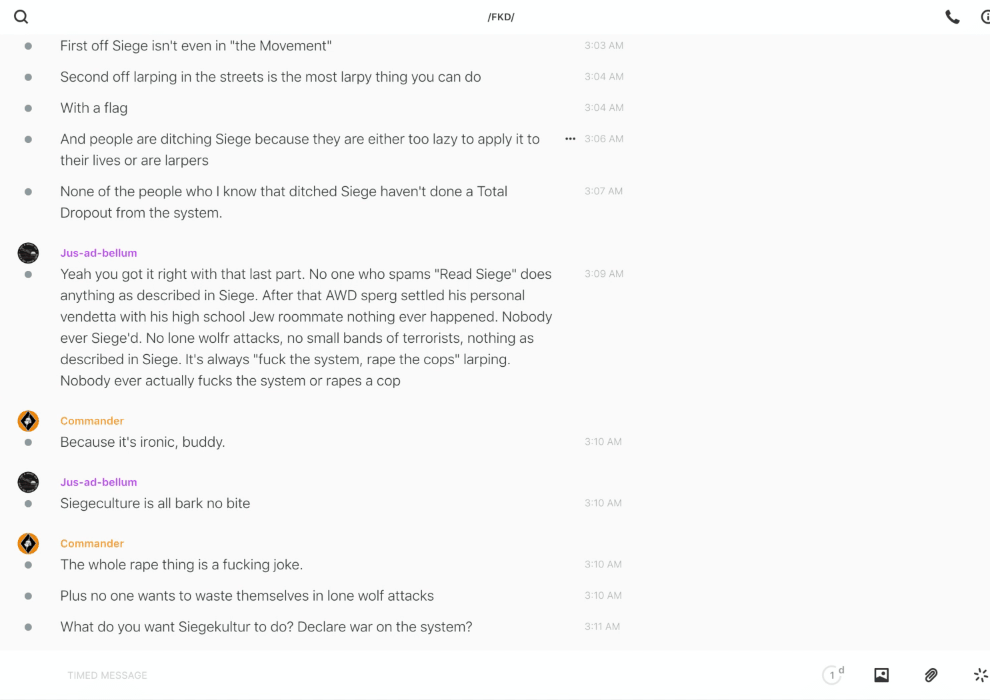Click the 3:09 AM message timestamp
The width and height of the screenshot is (990, 700).
pos(603,274)
